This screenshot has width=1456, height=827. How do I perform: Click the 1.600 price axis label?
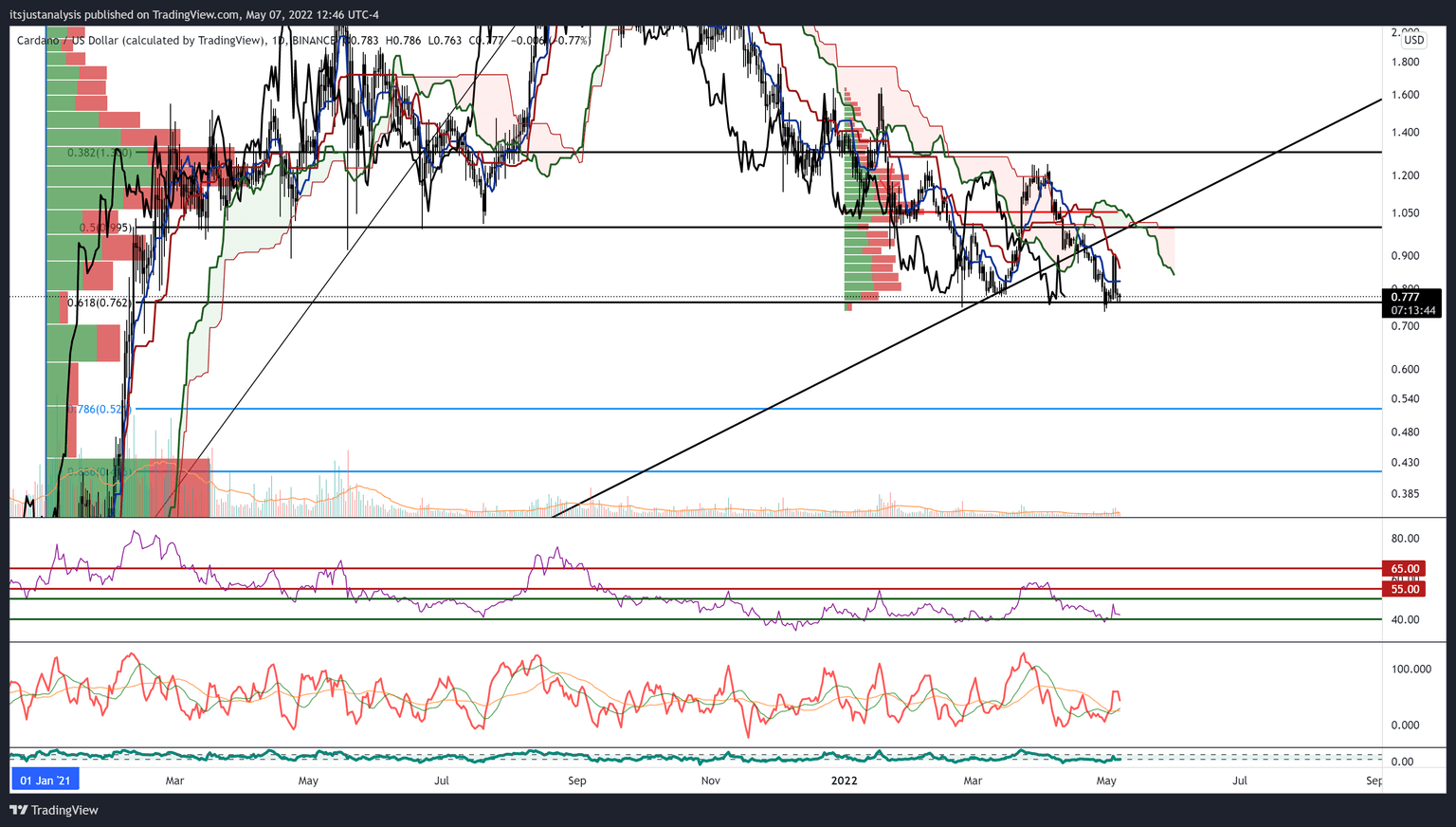click(x=1404, y=95)
